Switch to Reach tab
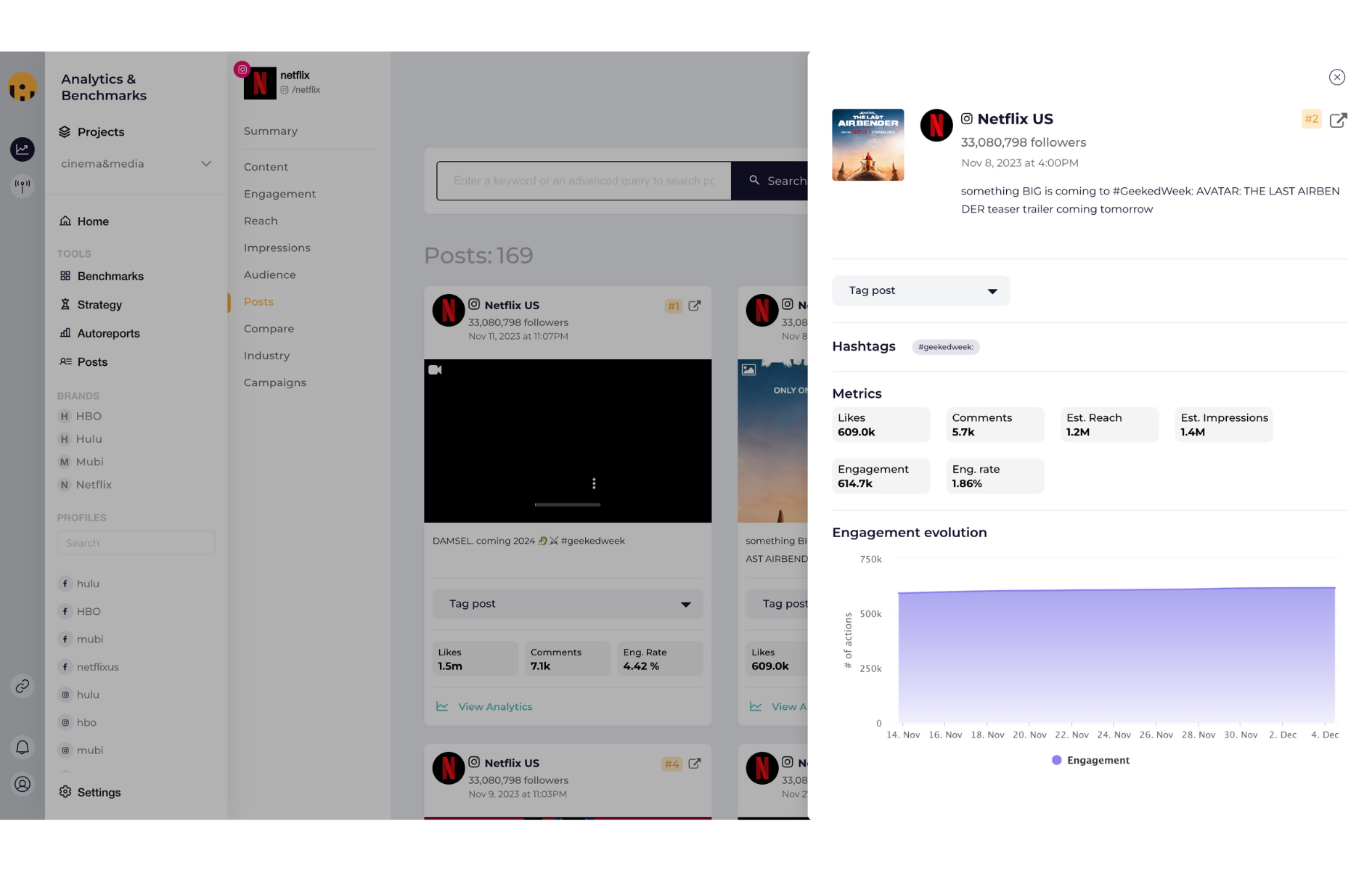Screen dimensions: 1372x871 tap(261, 221)
